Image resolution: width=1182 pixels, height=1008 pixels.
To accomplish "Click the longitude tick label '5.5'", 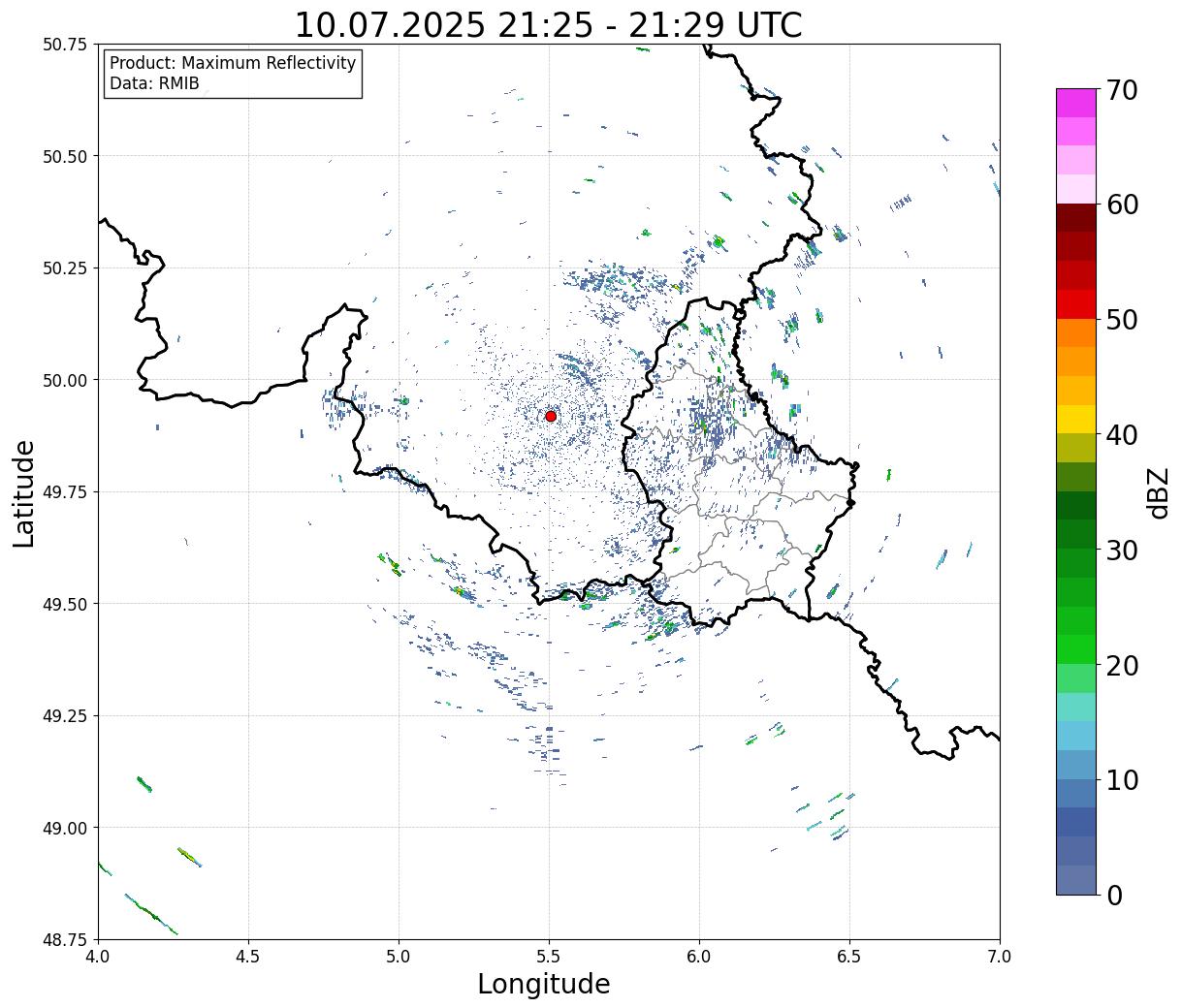I will click(x=549, y=957).
